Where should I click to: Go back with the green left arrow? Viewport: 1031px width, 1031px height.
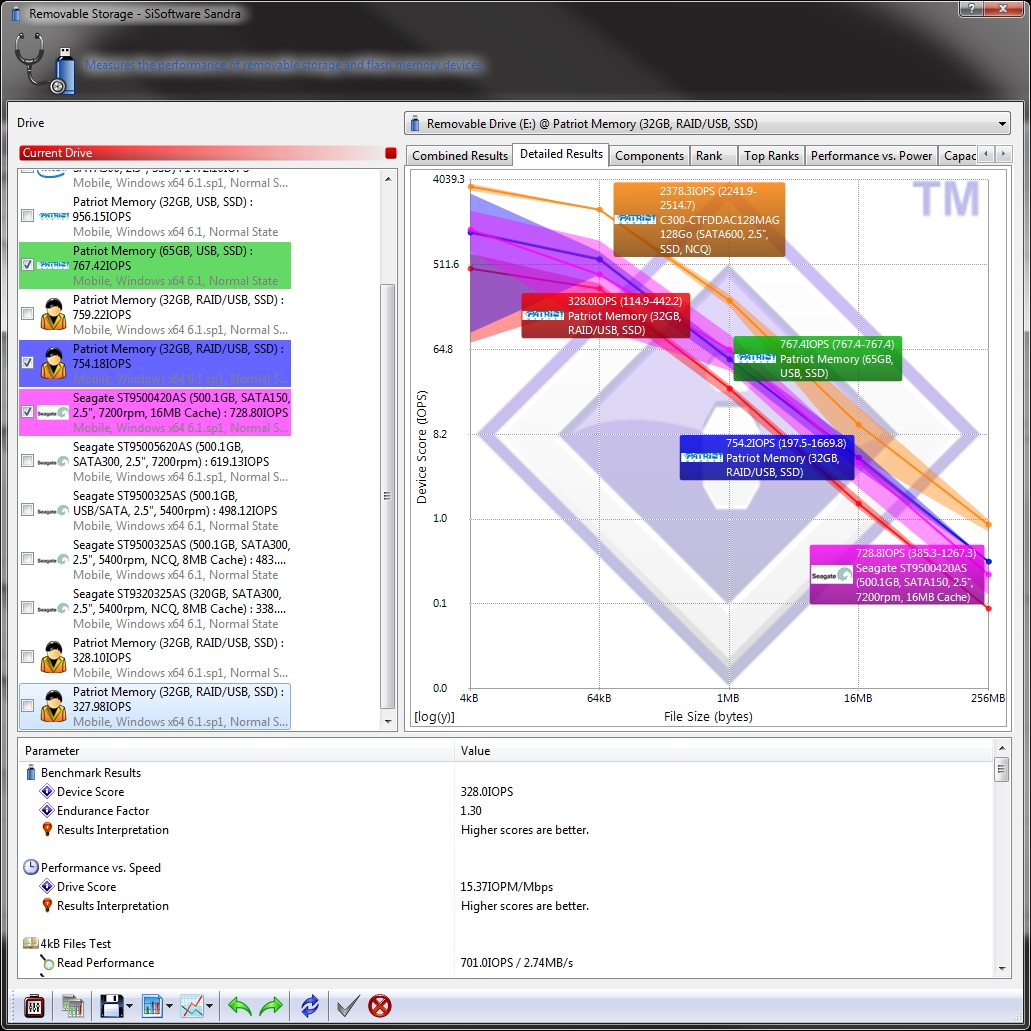(x=239, y=1006)
